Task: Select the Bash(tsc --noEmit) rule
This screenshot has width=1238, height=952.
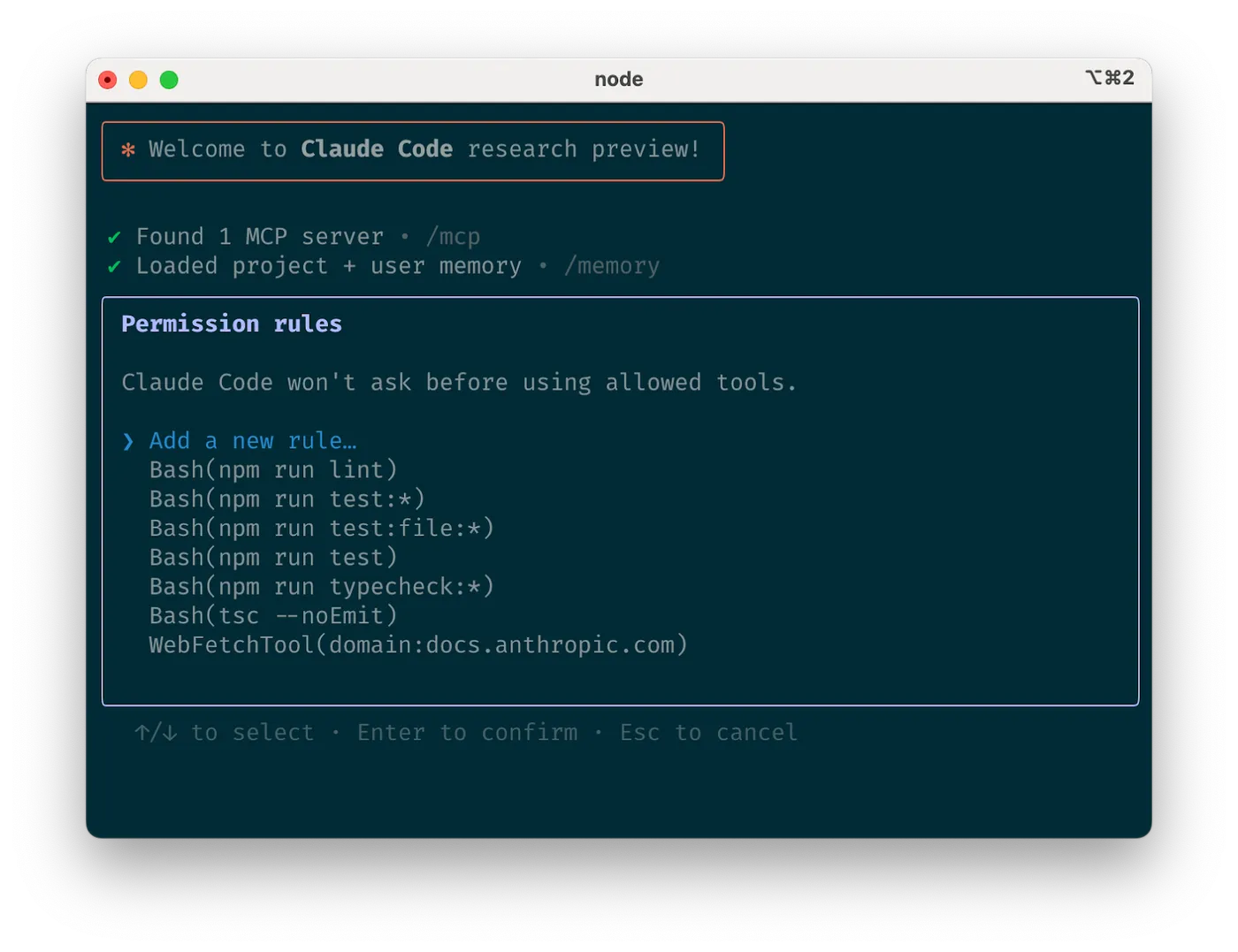Action: click(273, 616)
